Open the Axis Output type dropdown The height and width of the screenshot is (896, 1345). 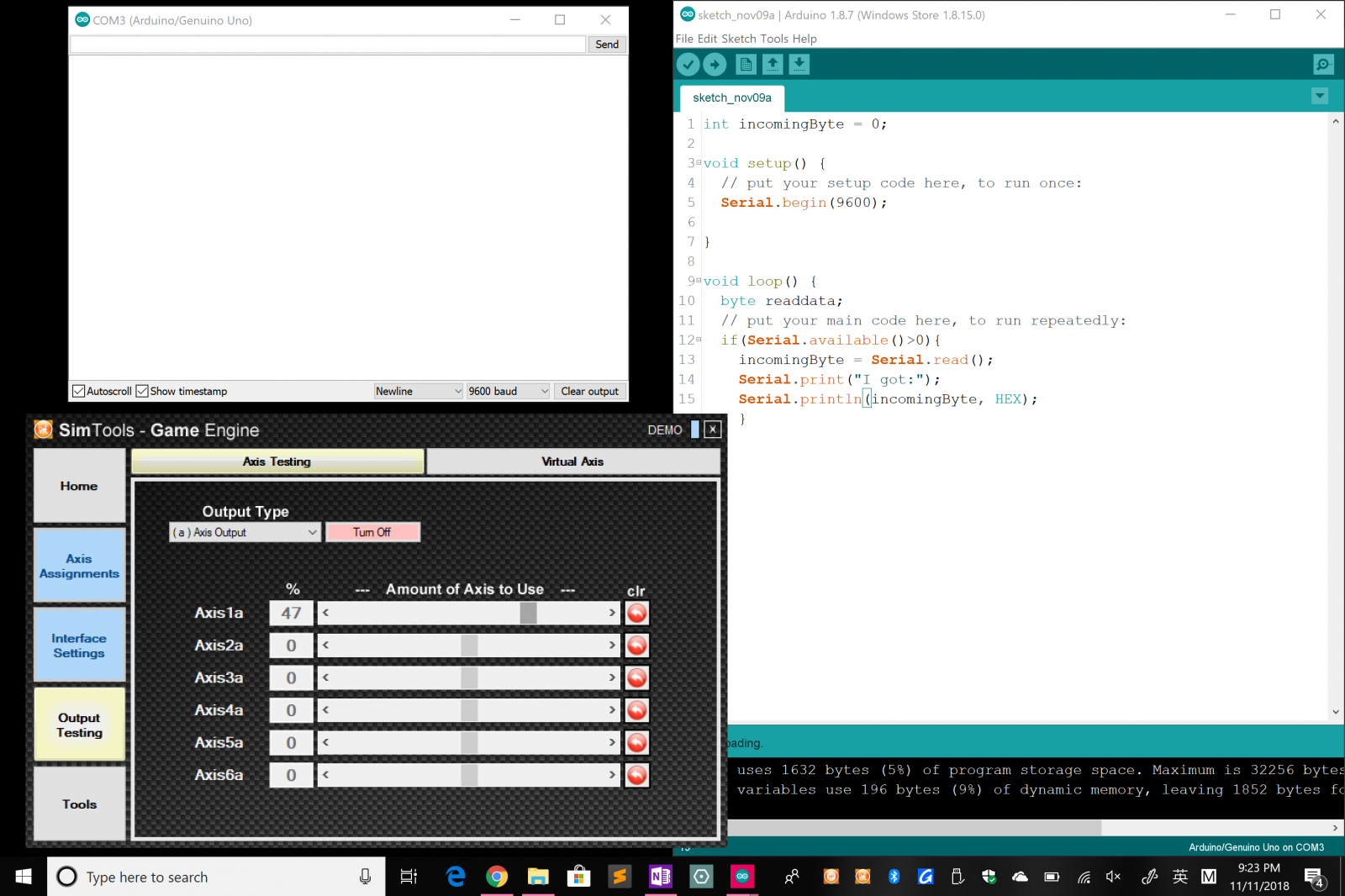(245, 532)
